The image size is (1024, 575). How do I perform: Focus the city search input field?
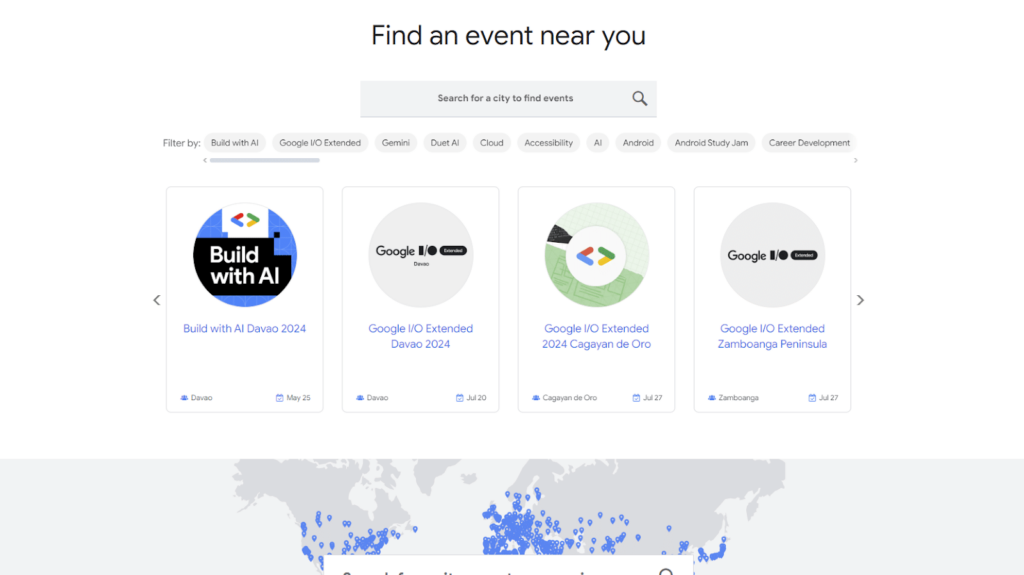pos(508,99)
